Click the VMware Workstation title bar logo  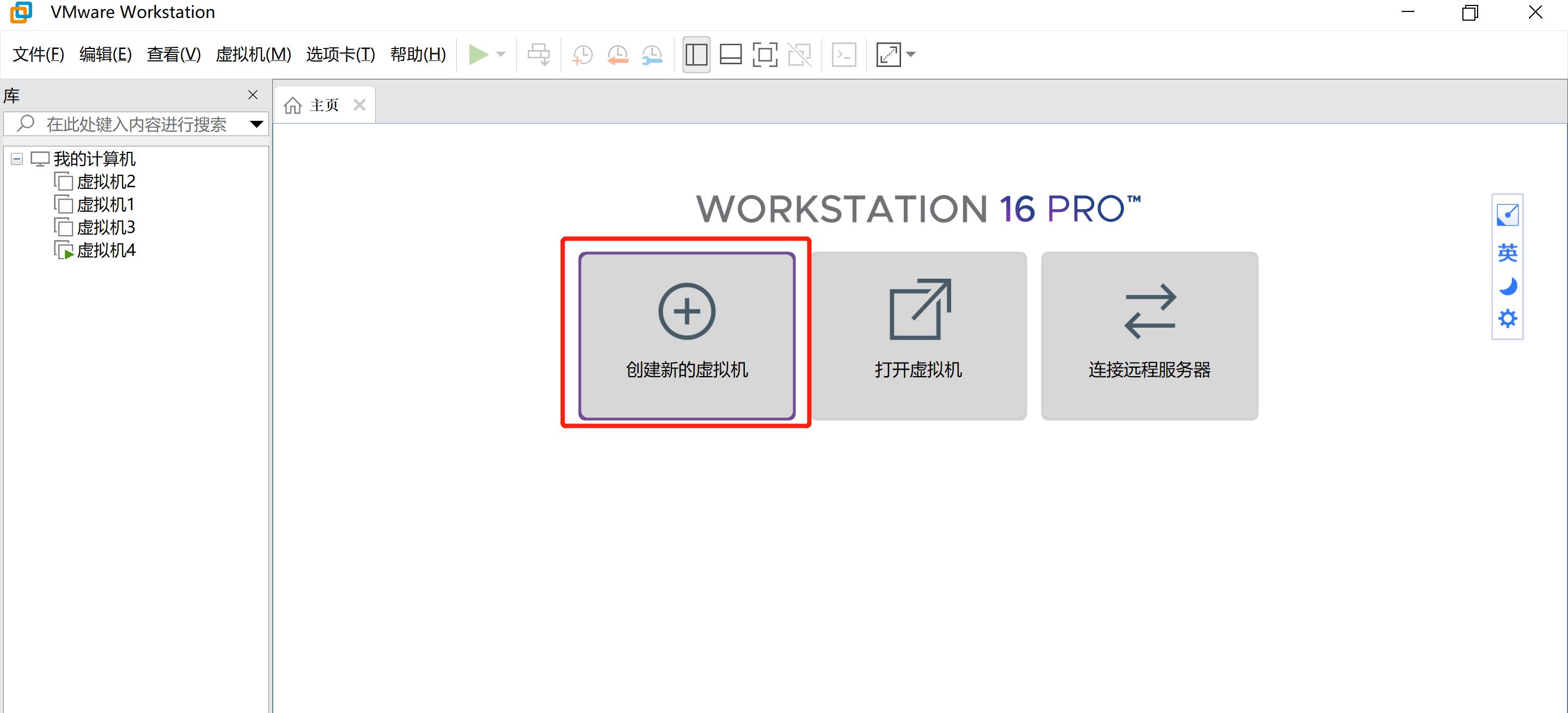pyautogui.click(x=21, y=12)
